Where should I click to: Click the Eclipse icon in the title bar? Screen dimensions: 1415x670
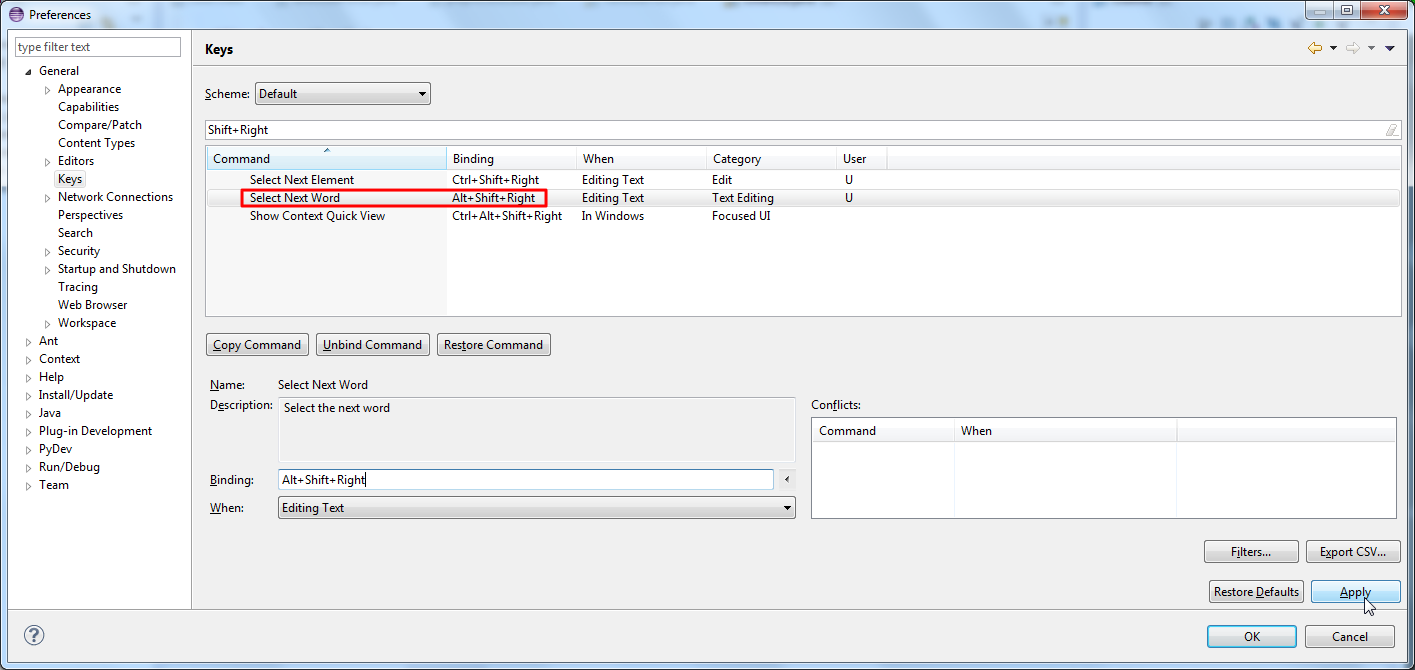pos(16,14)
